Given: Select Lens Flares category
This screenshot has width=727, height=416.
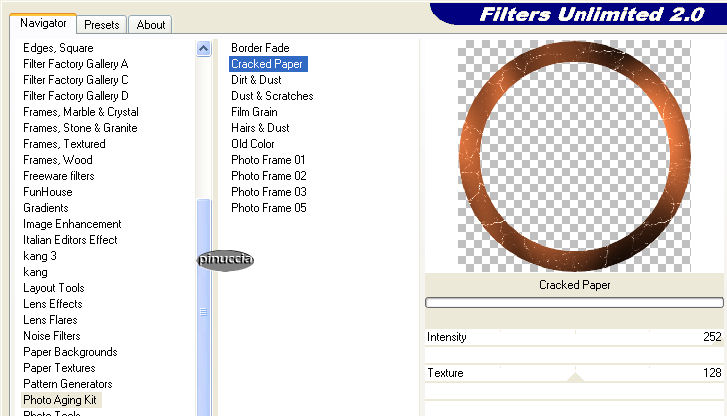Looking at the screenshot, I should [x=50, y=320].
